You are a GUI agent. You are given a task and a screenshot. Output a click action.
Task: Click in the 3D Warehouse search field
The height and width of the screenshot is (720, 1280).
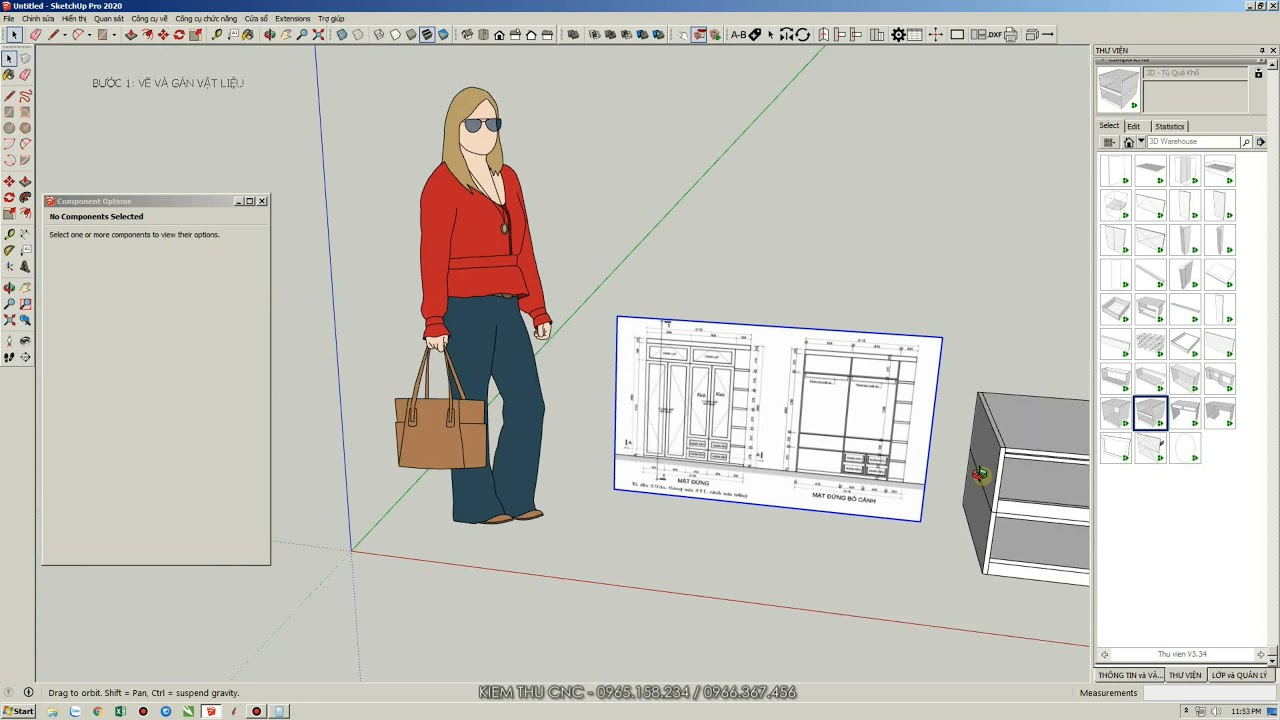click(1192, 142)
